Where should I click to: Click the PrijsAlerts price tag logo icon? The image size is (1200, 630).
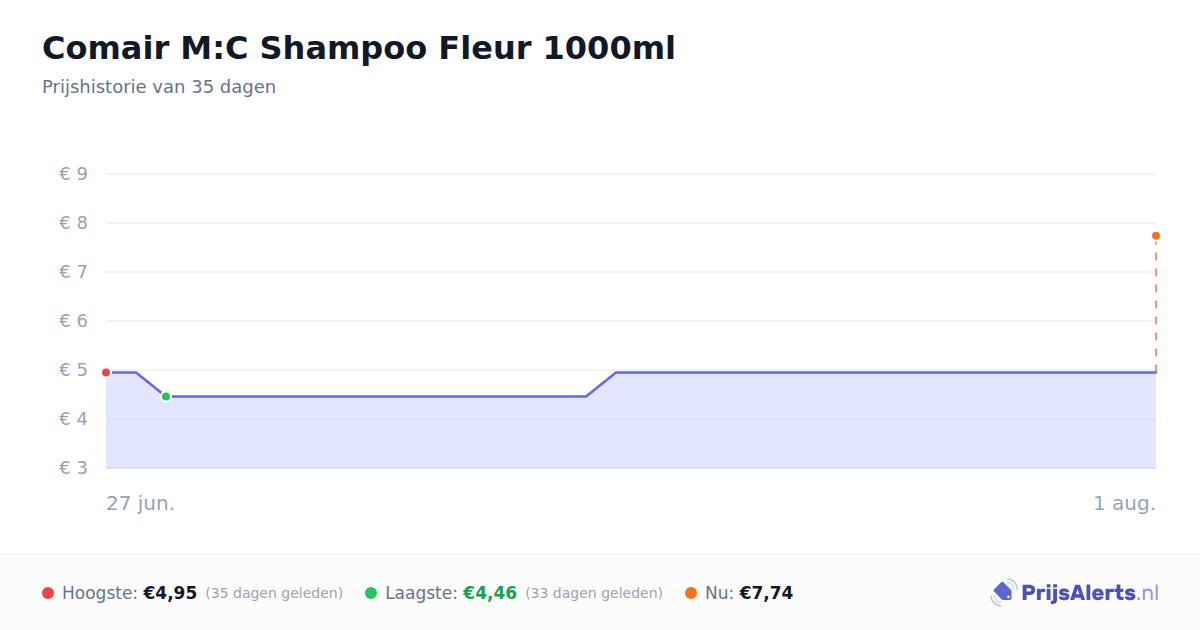pos(1003,593)
